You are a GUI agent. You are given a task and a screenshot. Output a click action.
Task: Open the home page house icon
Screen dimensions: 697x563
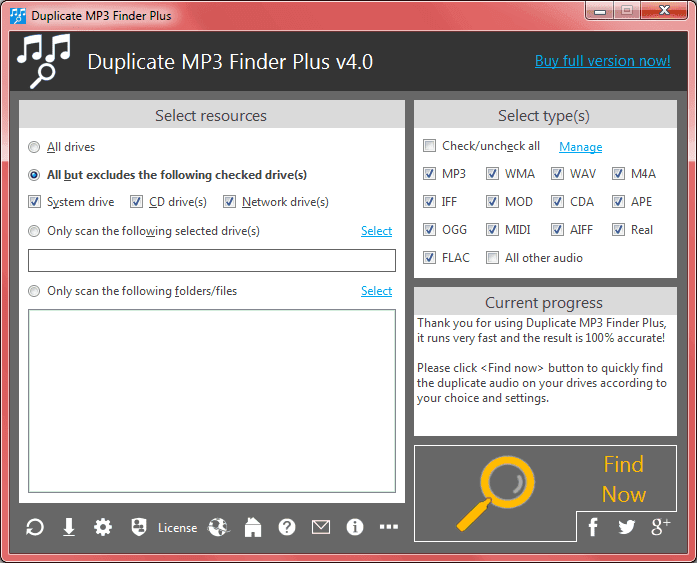[x=252, y=527]
